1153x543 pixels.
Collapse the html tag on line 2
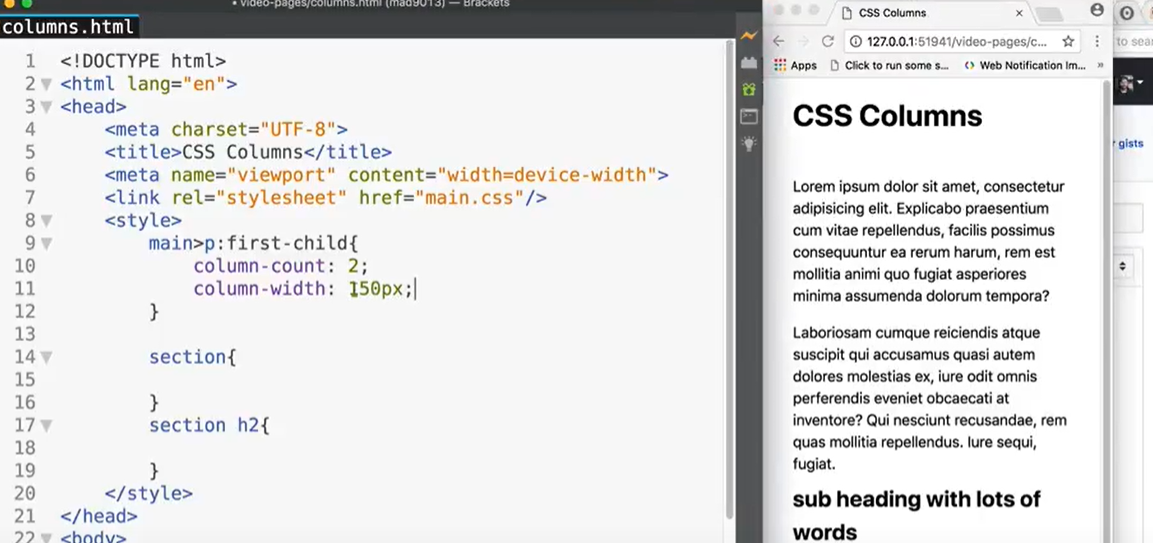coord(46,84)
